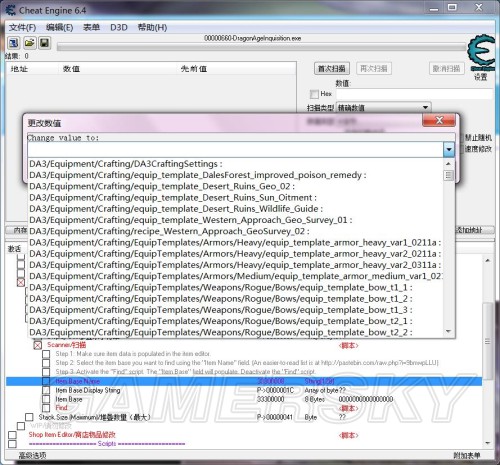The image size is (500, 465).
Task: Select equip_template_bow_t1_1 list entry
Action: click(x=221, y=287)
